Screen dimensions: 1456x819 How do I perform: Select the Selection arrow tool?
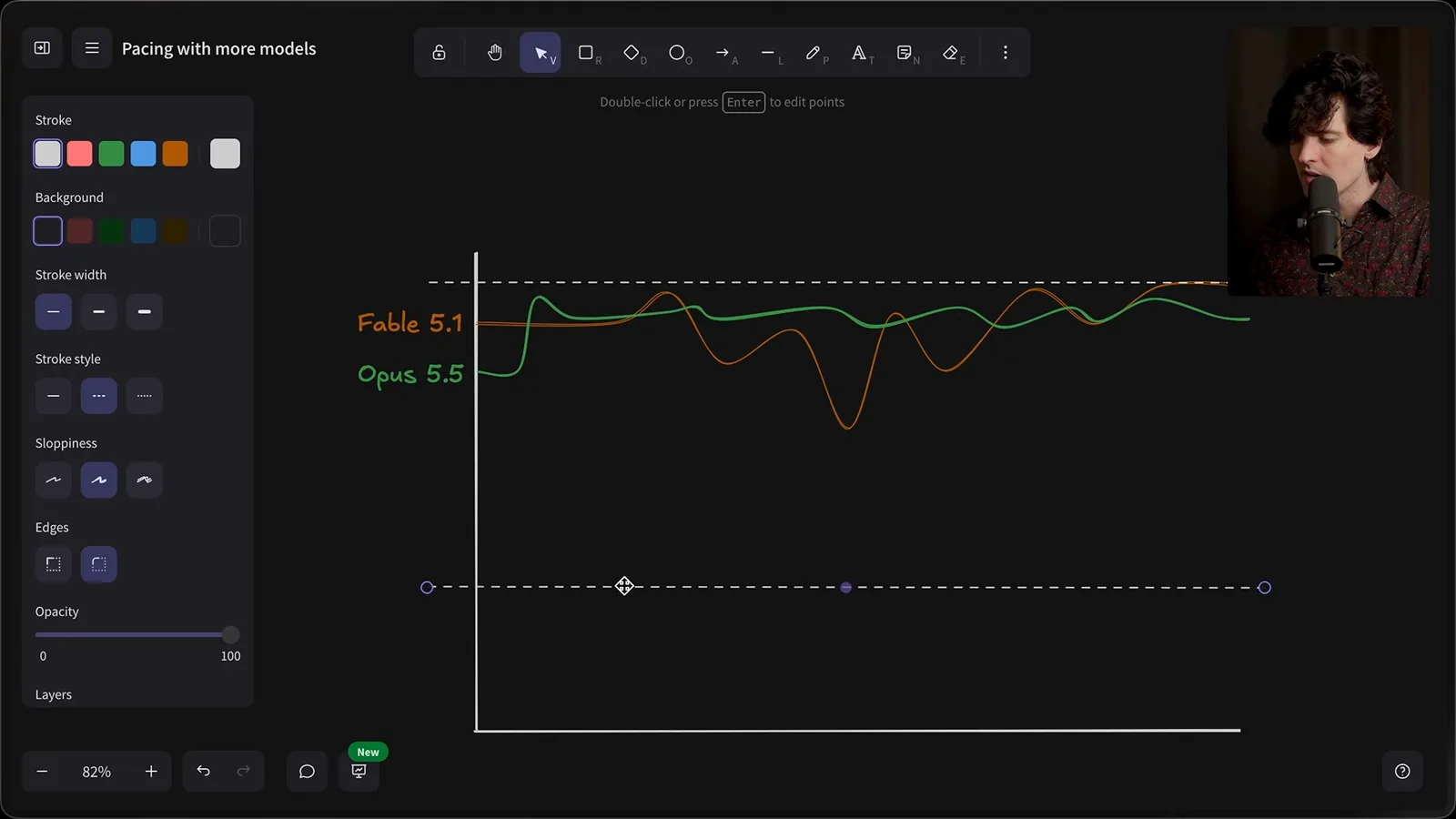point(541,53)
